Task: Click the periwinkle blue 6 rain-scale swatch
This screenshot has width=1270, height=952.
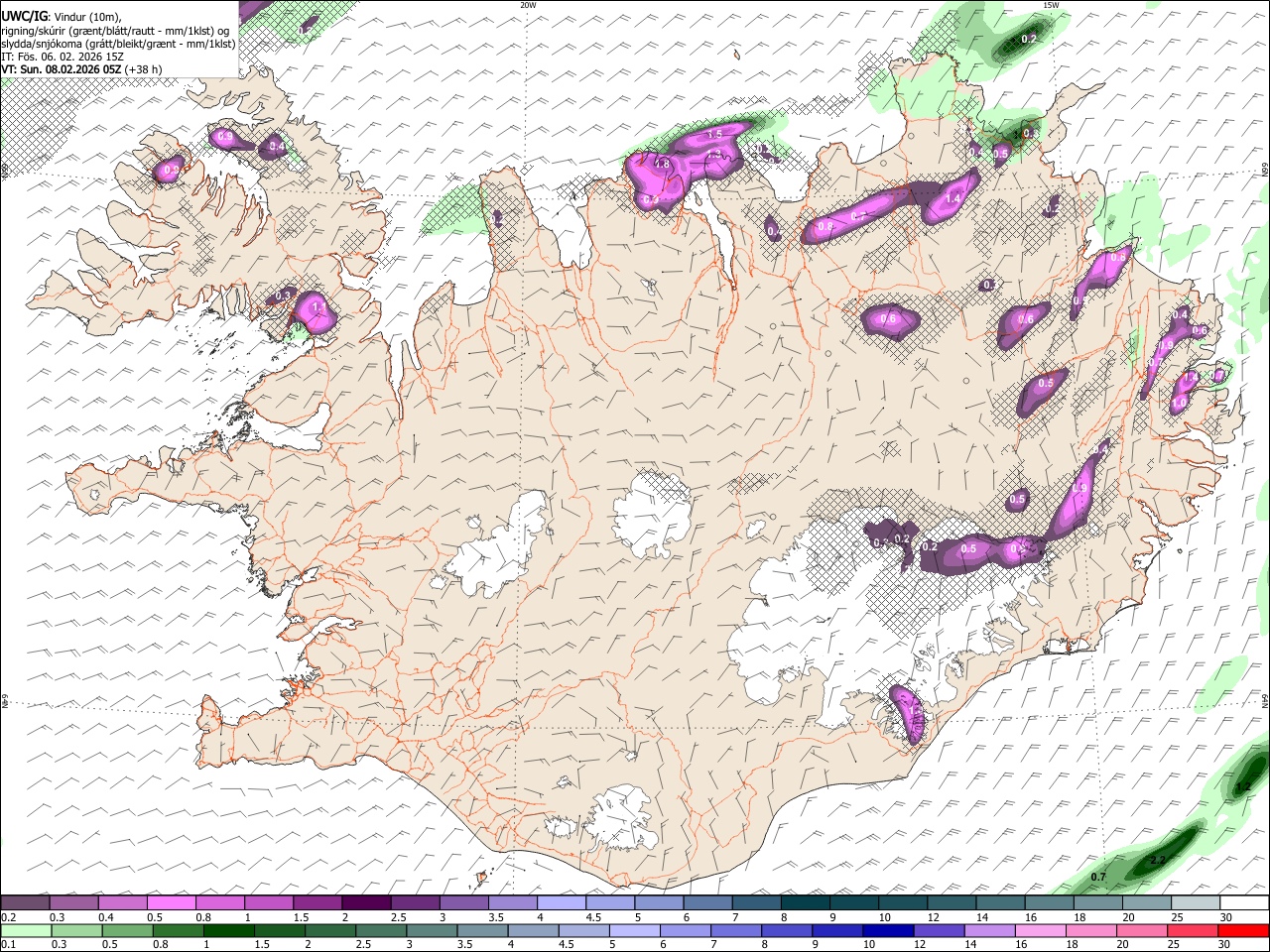Action: pyautogui.click(x=686, y=931)
